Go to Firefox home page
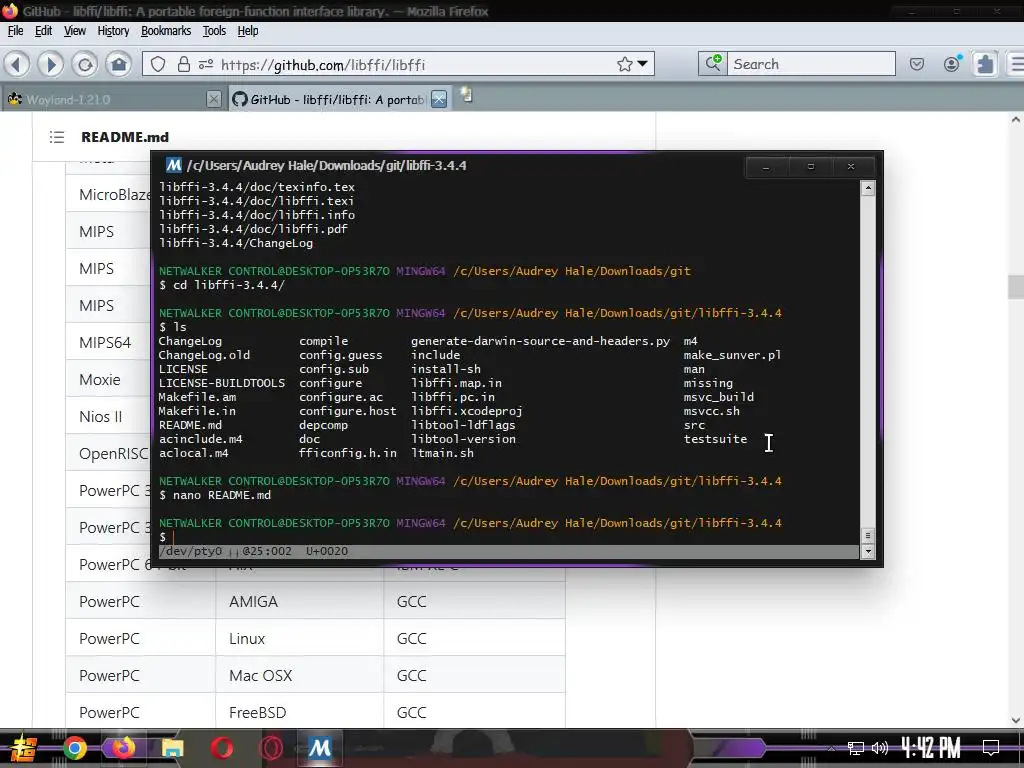The height and width of the screenshot is (768, 1024). 119,64
